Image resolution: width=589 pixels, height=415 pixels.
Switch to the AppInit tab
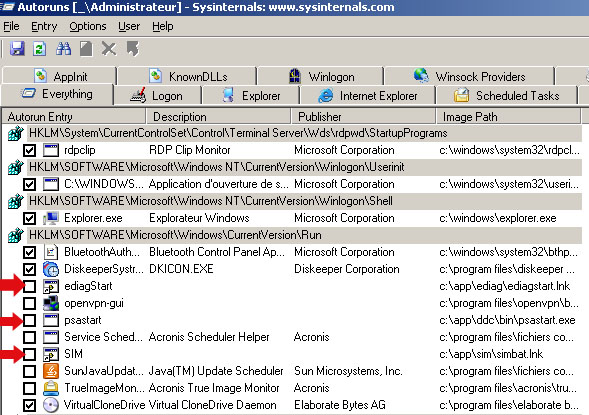pyautogui.click(x=59, y=76)
